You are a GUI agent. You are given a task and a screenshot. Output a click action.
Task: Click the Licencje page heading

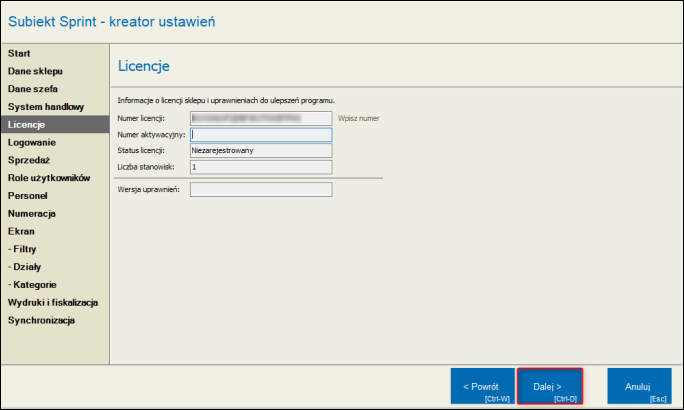pos(144,66)
